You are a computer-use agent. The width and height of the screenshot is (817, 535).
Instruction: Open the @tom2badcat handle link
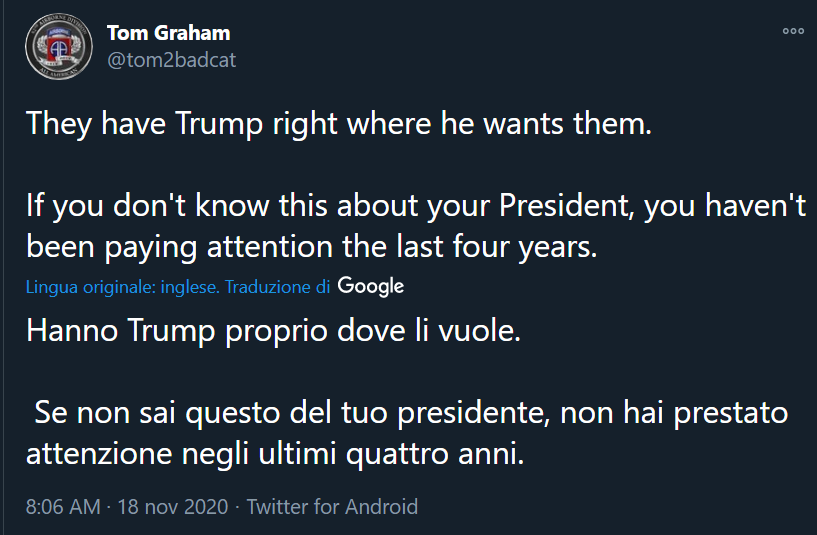171,60
